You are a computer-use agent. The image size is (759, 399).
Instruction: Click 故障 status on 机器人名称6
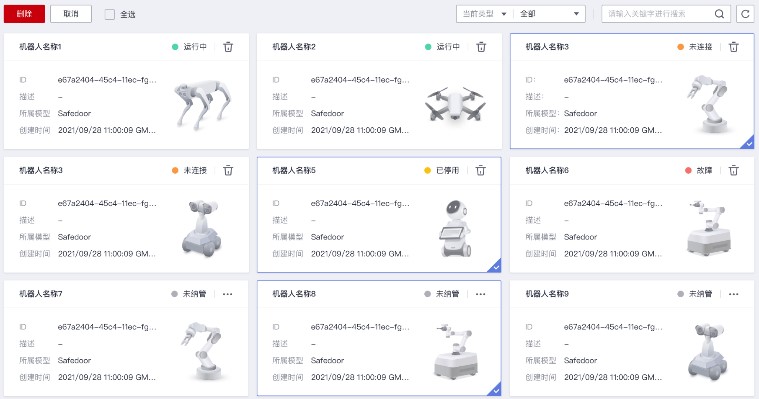pos(698,170)
